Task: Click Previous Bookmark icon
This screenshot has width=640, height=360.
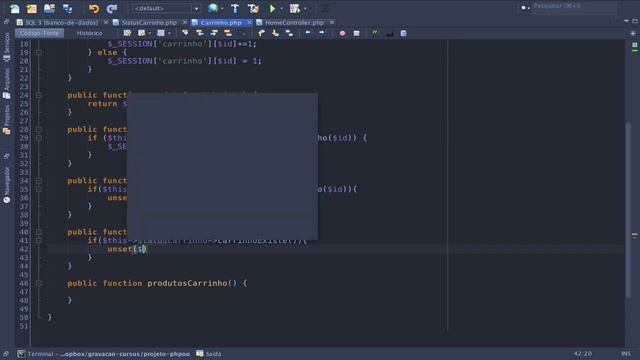Action: point(261,33)
